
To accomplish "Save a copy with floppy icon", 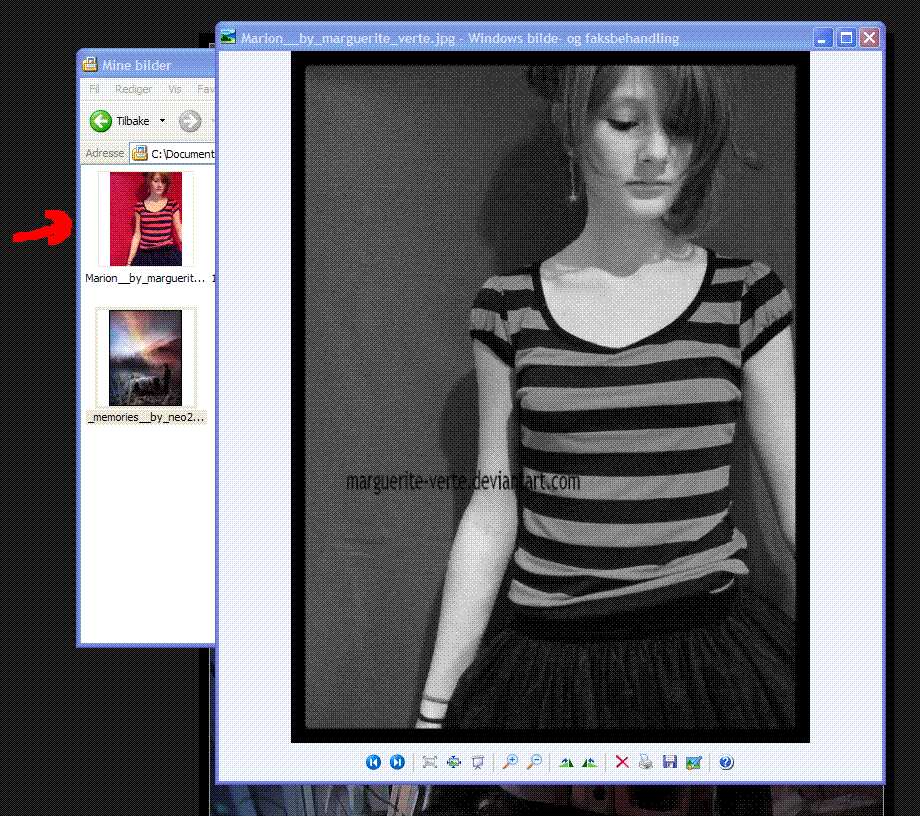I will (669, 762).
